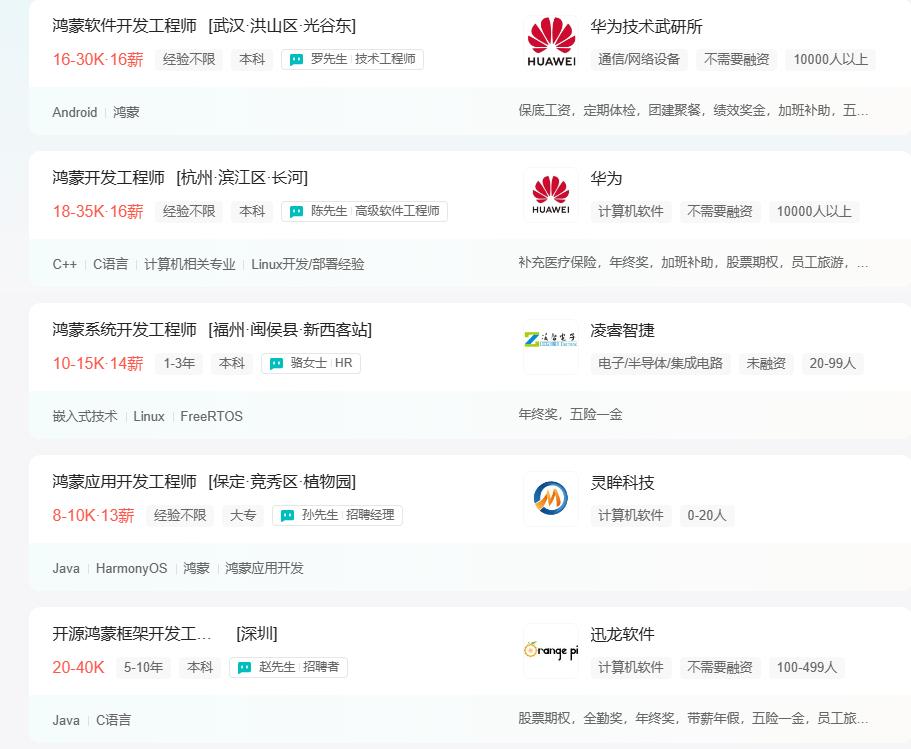911x749 pixels.
Task: Click the 0-20人 company size tag
Action: [x=706, y=515]
